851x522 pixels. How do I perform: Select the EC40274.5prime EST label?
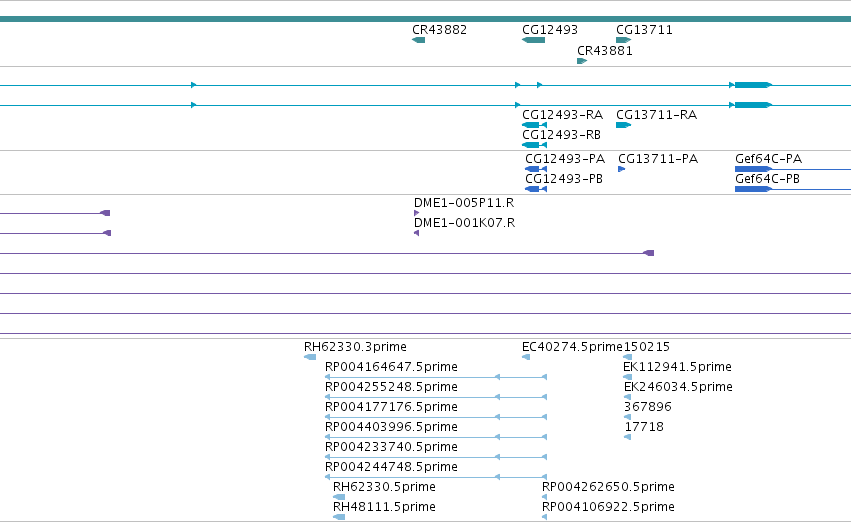pos(572,347)
